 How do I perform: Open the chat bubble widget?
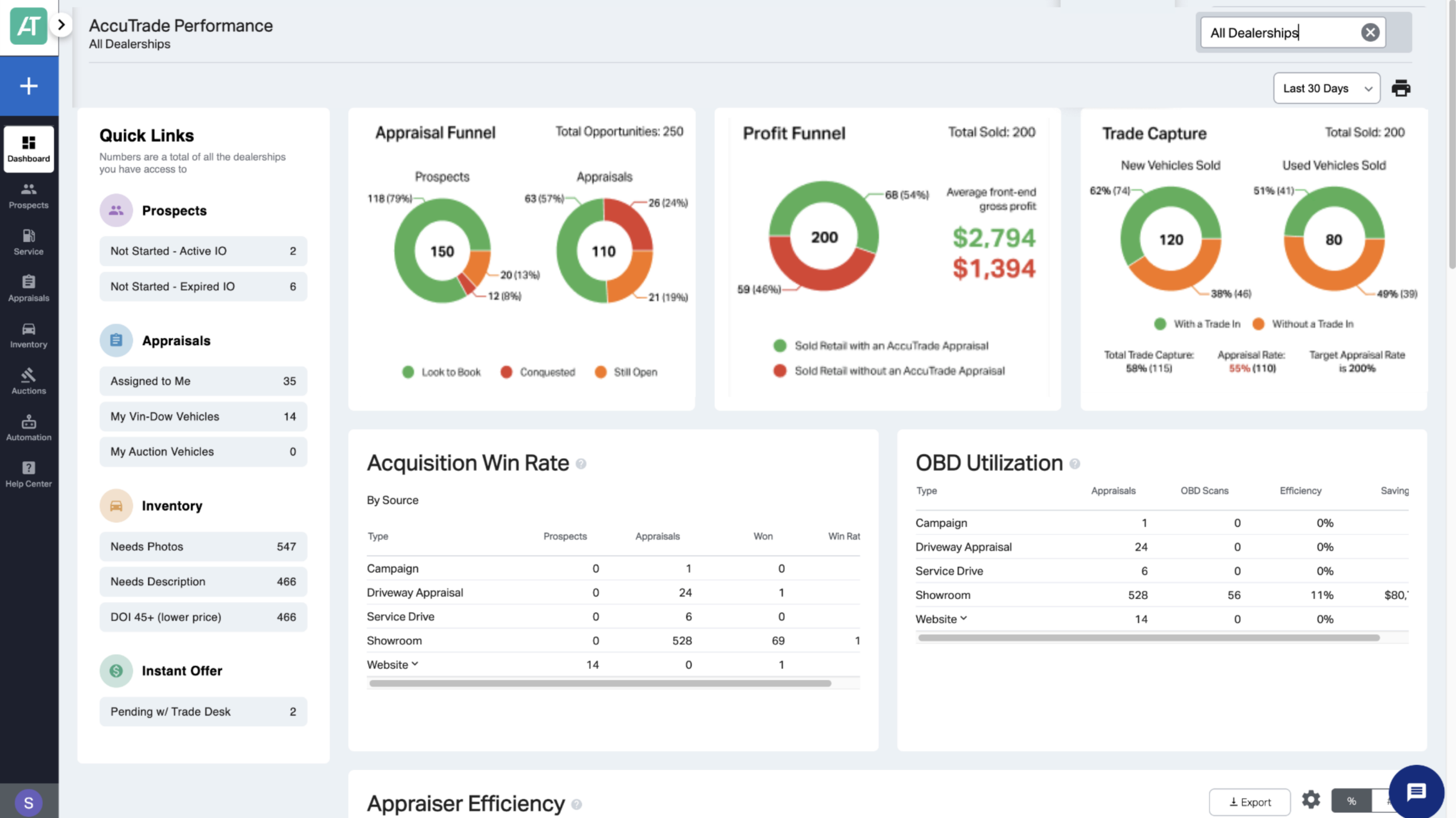click(1416, 792)
